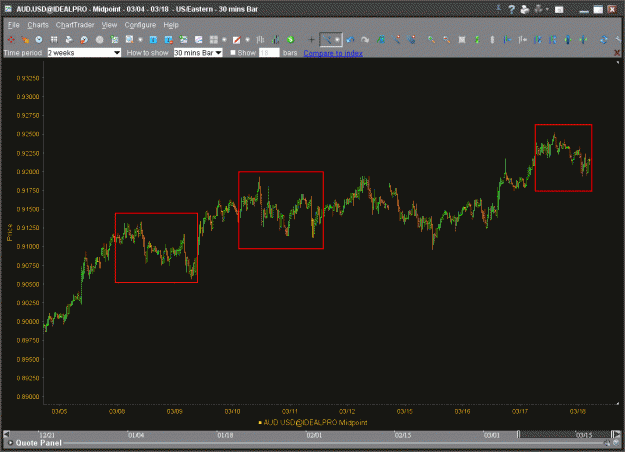Screen dimensions: 625x452
Task: Click the pin icon in title bar
Action: (x=499, y=8)
